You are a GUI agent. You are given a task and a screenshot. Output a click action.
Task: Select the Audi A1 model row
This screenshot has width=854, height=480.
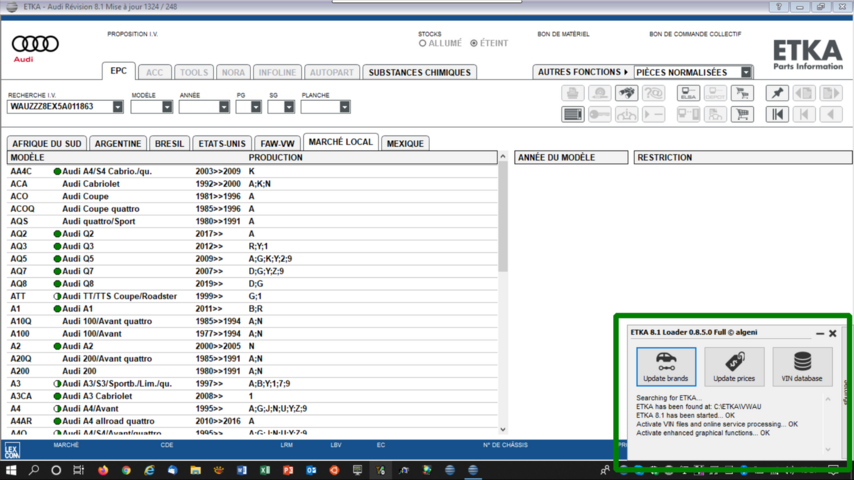[252, 309]
